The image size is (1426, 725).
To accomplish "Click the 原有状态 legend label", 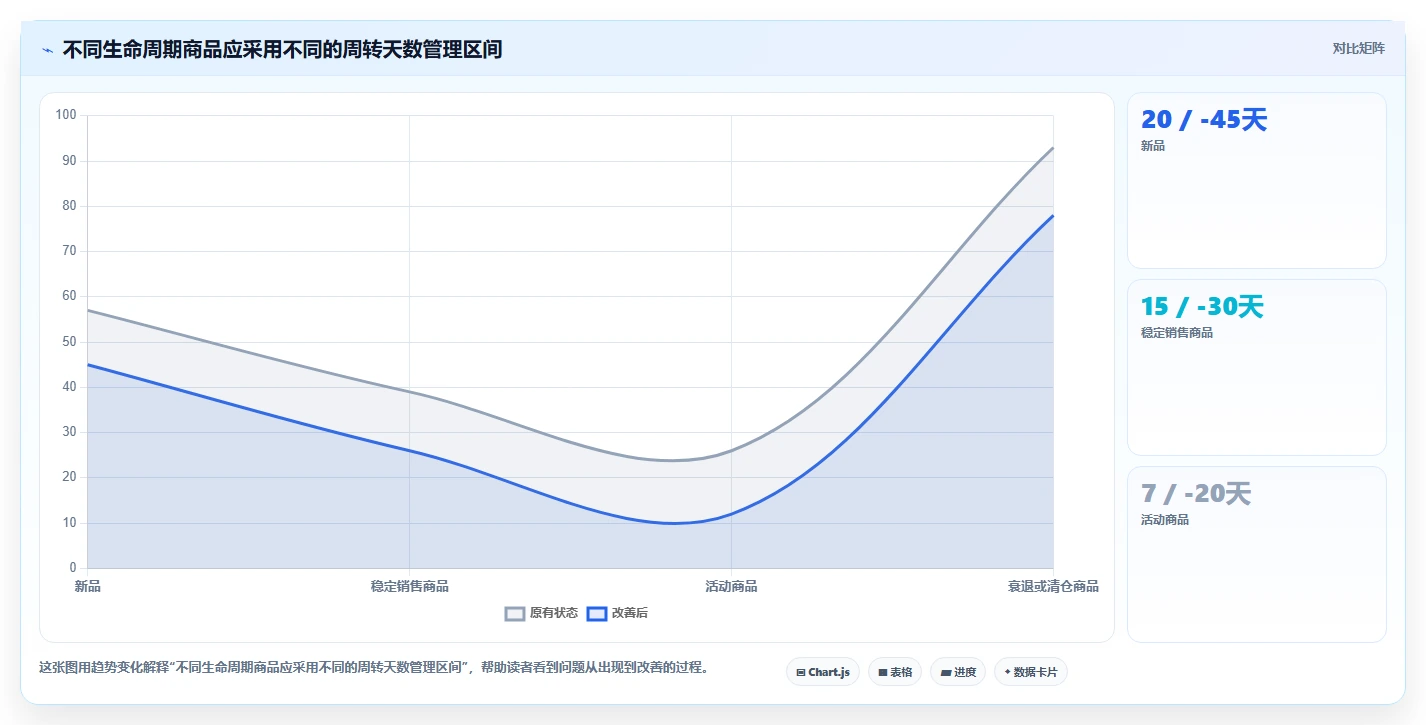I will tap(554, 613).
